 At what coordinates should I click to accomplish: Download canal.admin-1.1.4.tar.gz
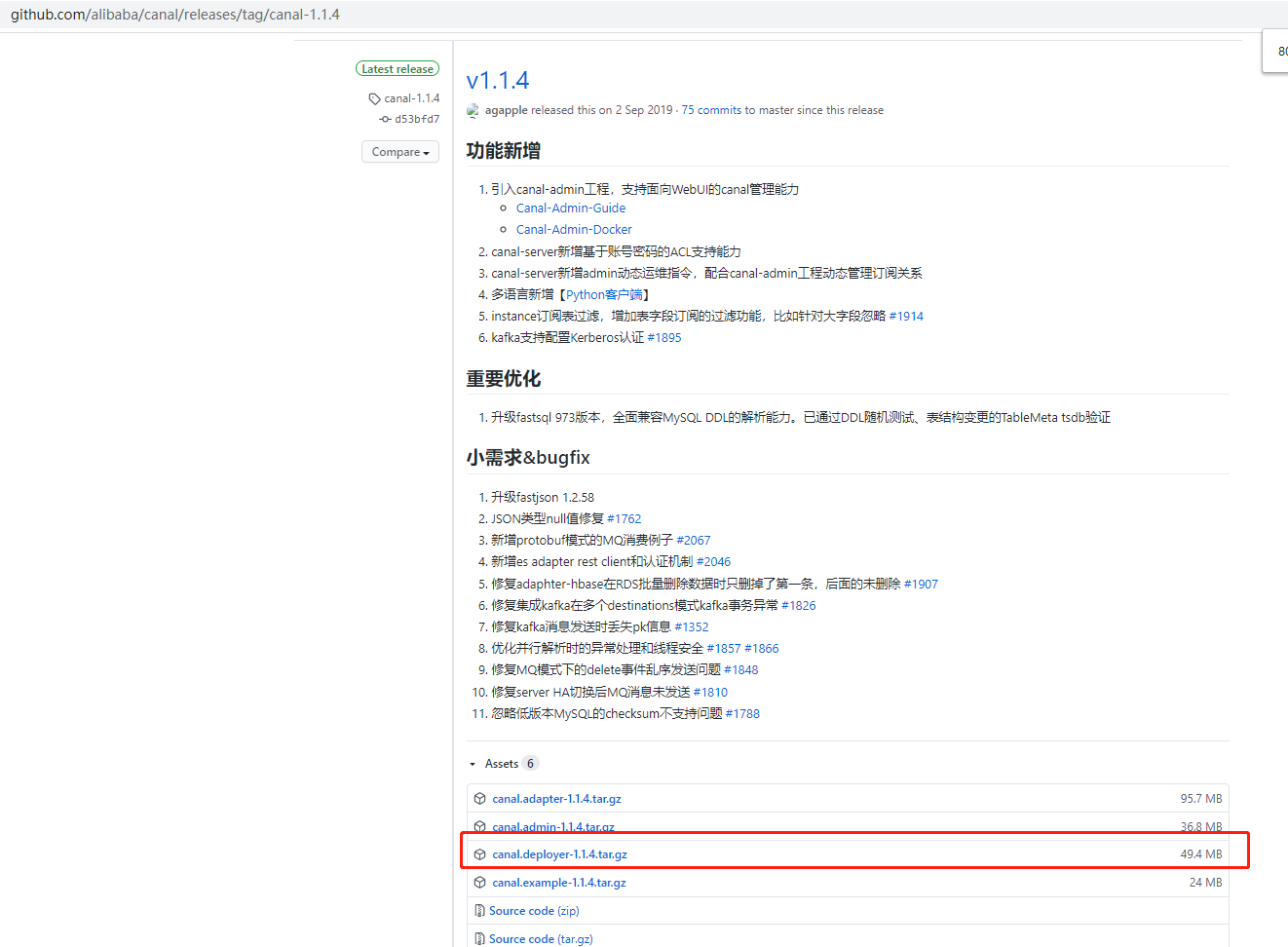(x=553, y=827)
